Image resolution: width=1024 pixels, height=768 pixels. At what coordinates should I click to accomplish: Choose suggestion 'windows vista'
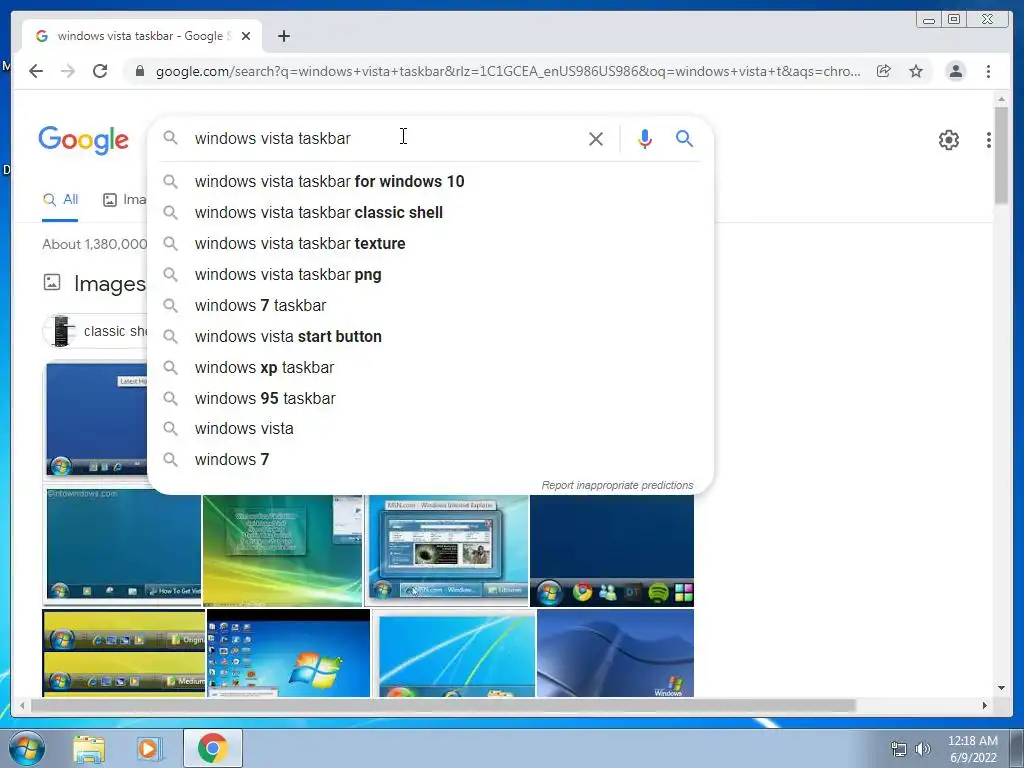[431, 428]
